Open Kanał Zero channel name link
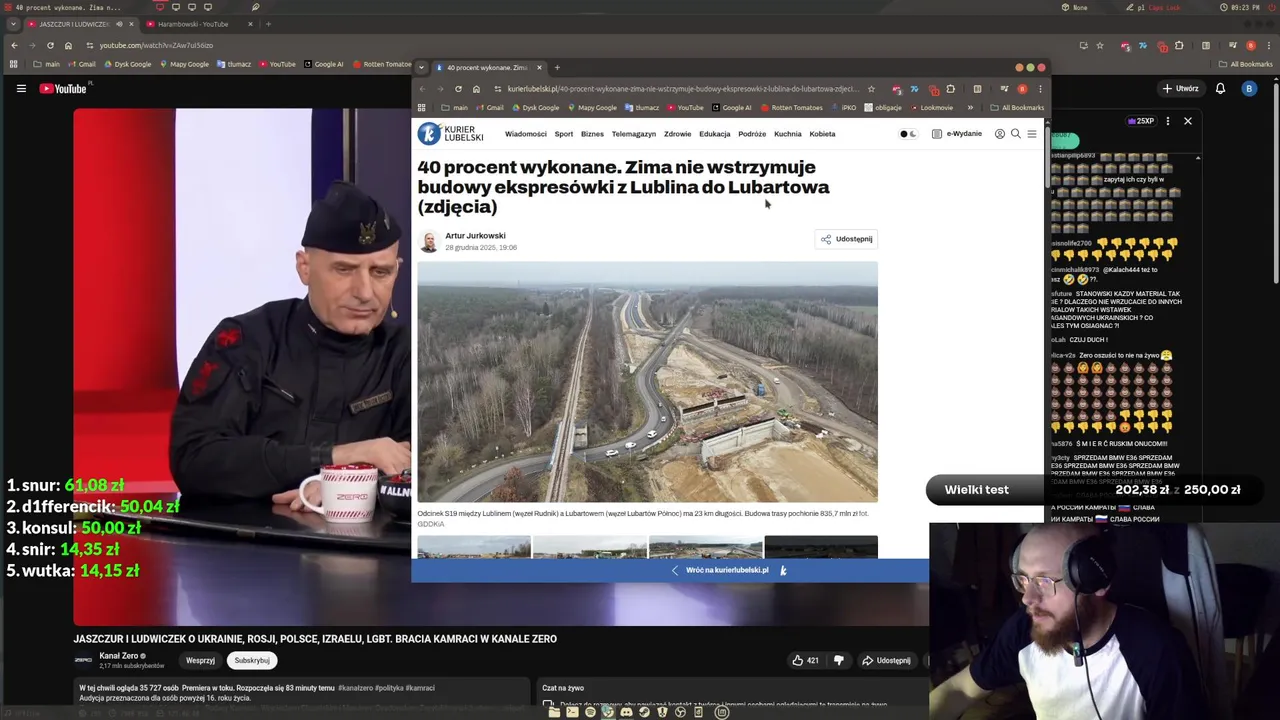This screenshot has width=1280, height=720. pos(119,656)
